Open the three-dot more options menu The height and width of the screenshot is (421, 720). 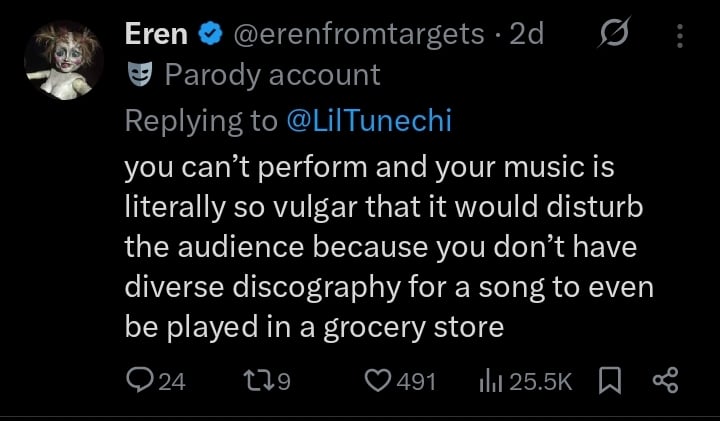coord(680,35)
